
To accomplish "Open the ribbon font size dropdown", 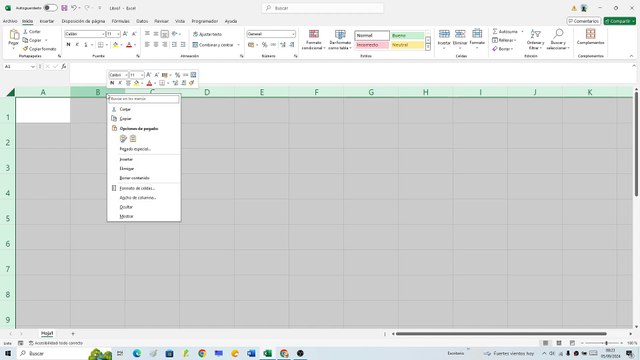I will (x=118, y=34).
